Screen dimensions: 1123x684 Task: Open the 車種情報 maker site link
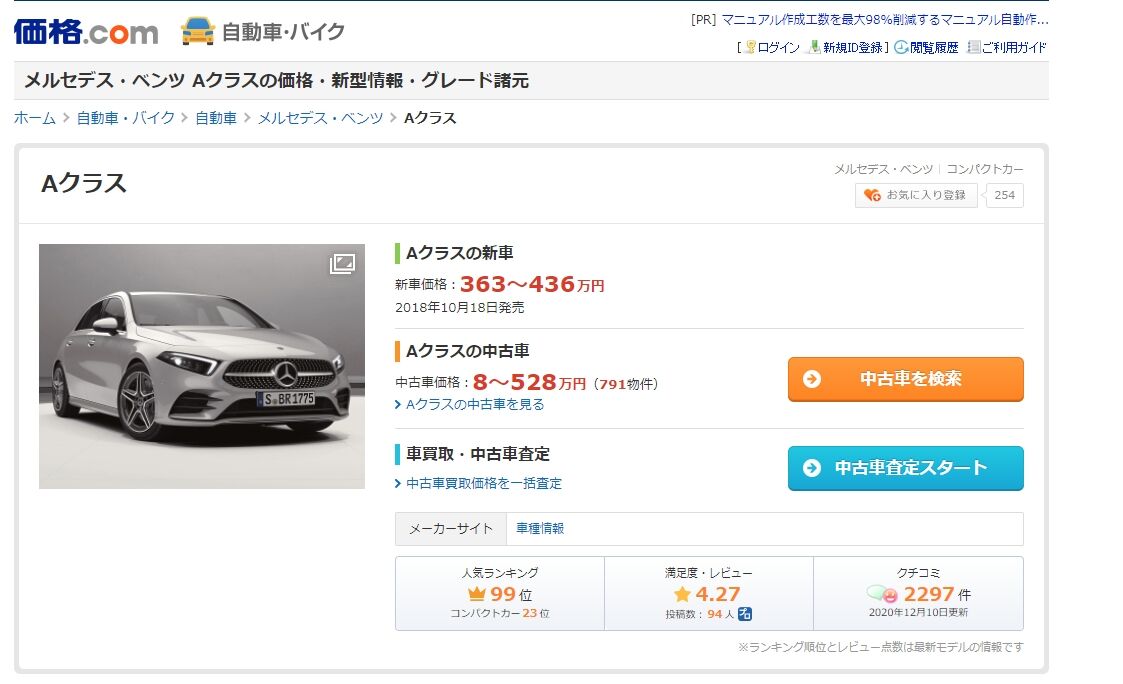pyautogui.click(x=540, y=528)
